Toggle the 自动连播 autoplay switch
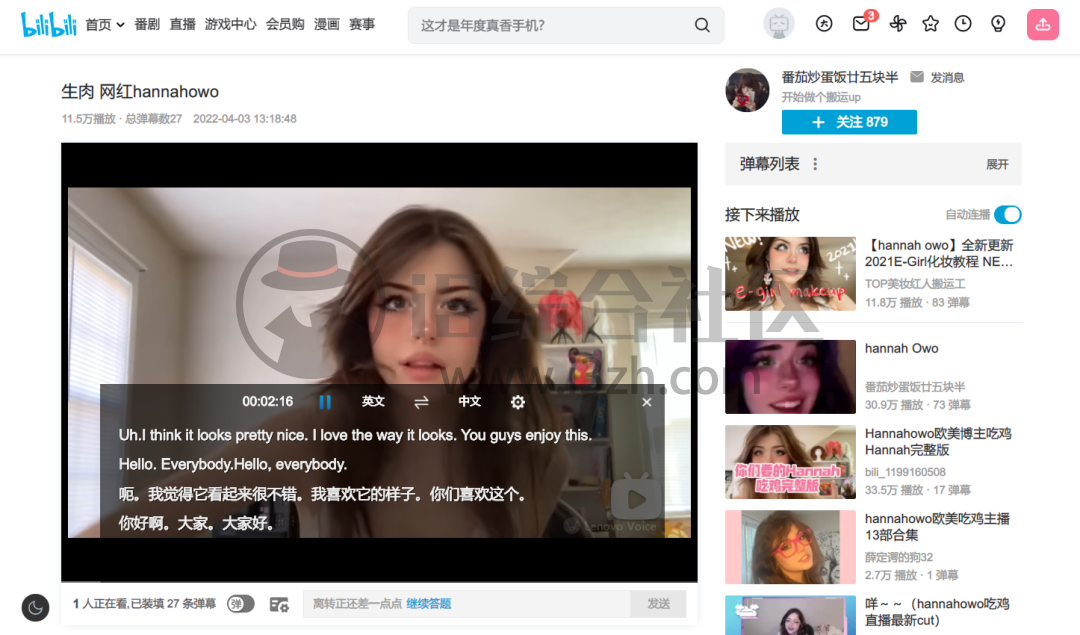The width and height of the screenshot is (1080, 635). pyautogui.click(x=1008, y=215)
